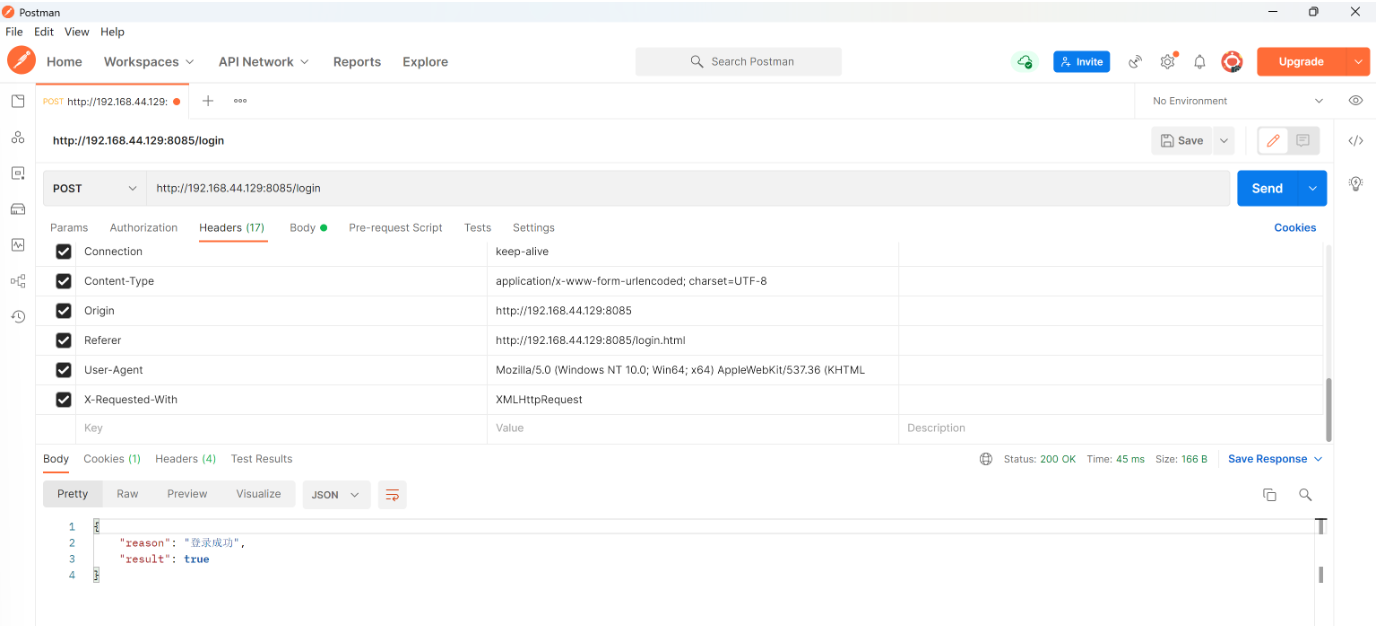The image size is (1377, 626).
Task: Click the headers table vertical scrollbar
Action: (1328, 409)
